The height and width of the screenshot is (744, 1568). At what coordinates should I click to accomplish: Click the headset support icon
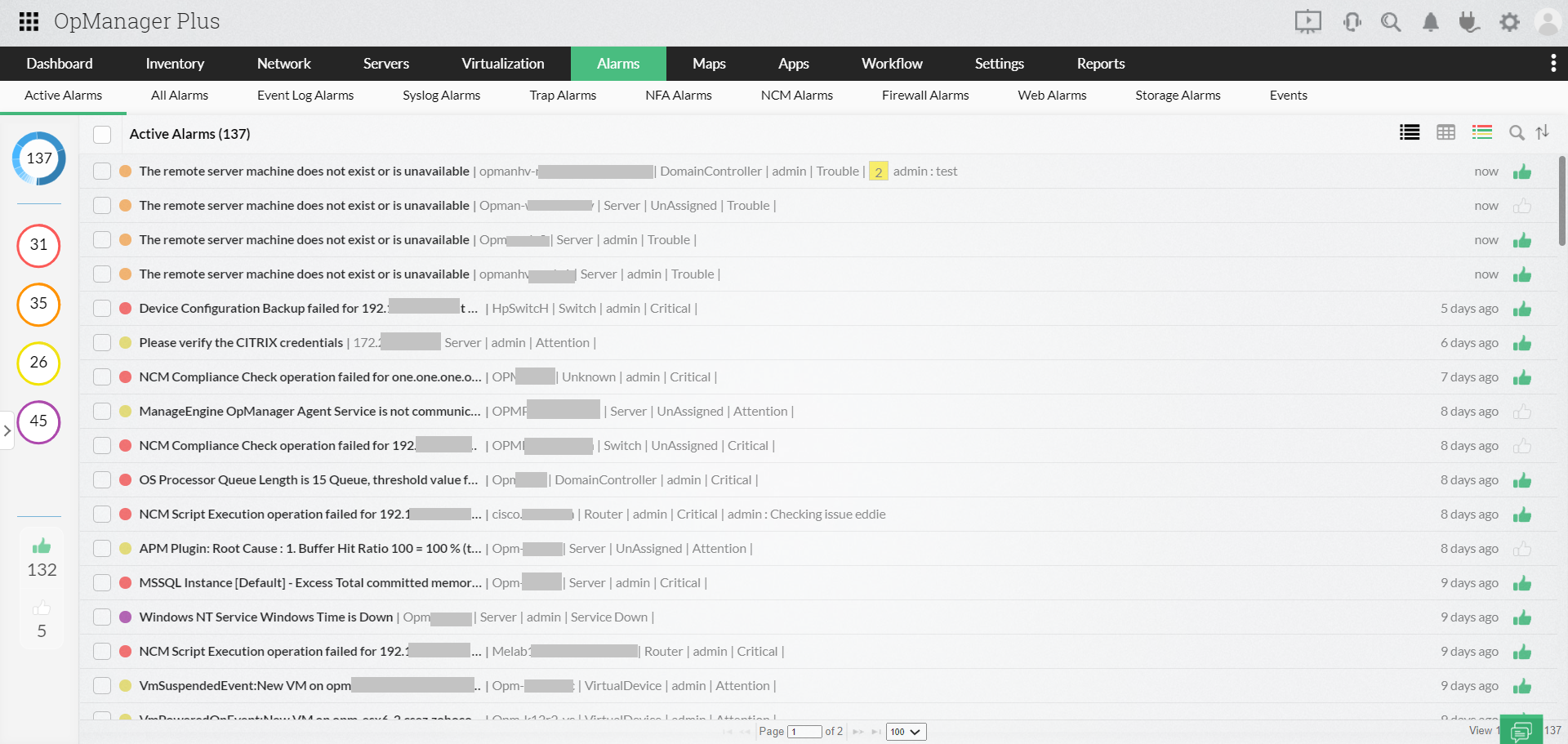[1352, 22]
